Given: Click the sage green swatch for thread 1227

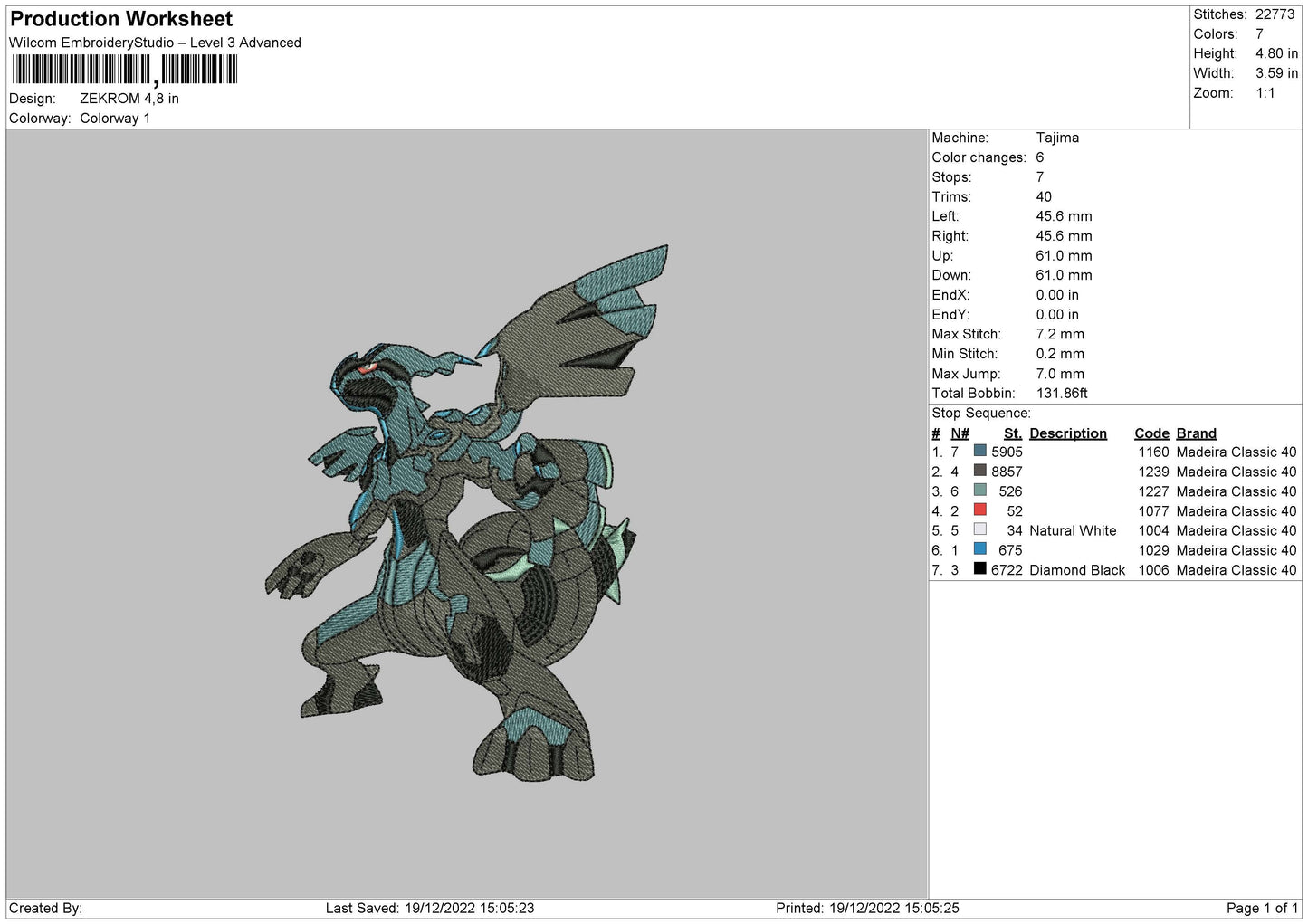Looking at the screenshot, I should pyautogui.click(x=979, y=490).
